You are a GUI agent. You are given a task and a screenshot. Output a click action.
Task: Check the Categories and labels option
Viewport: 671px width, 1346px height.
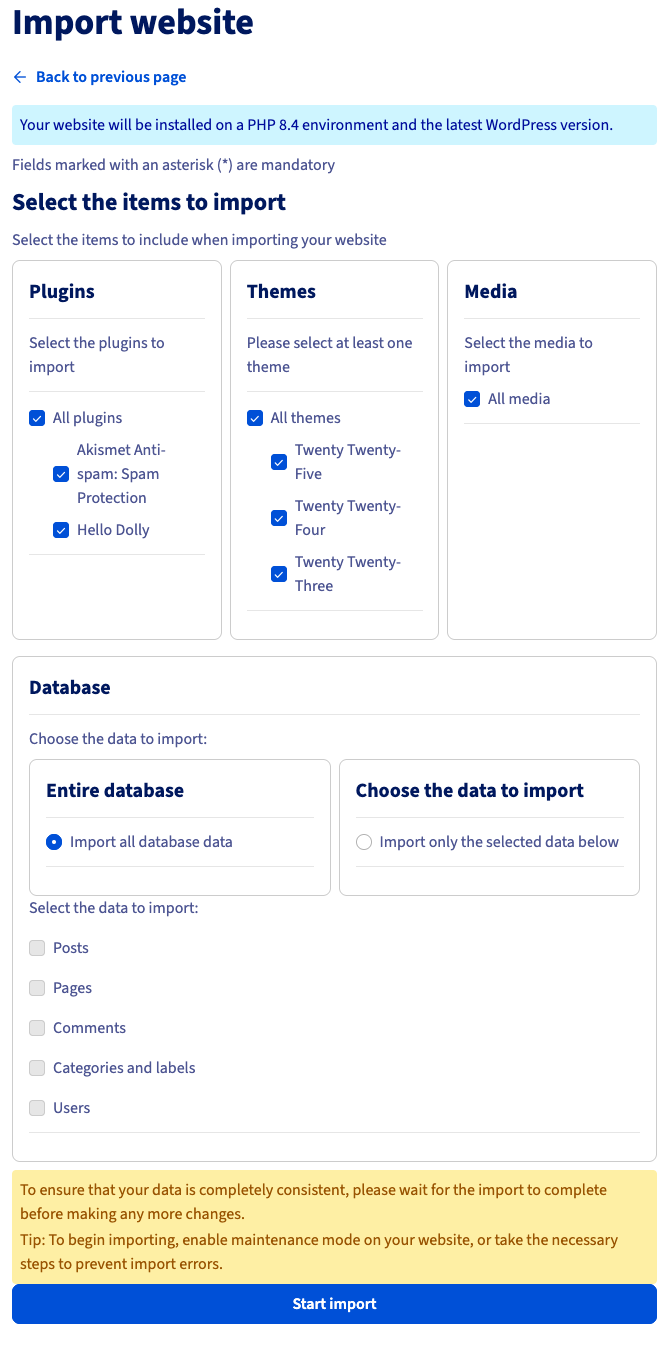(37, 1067)
